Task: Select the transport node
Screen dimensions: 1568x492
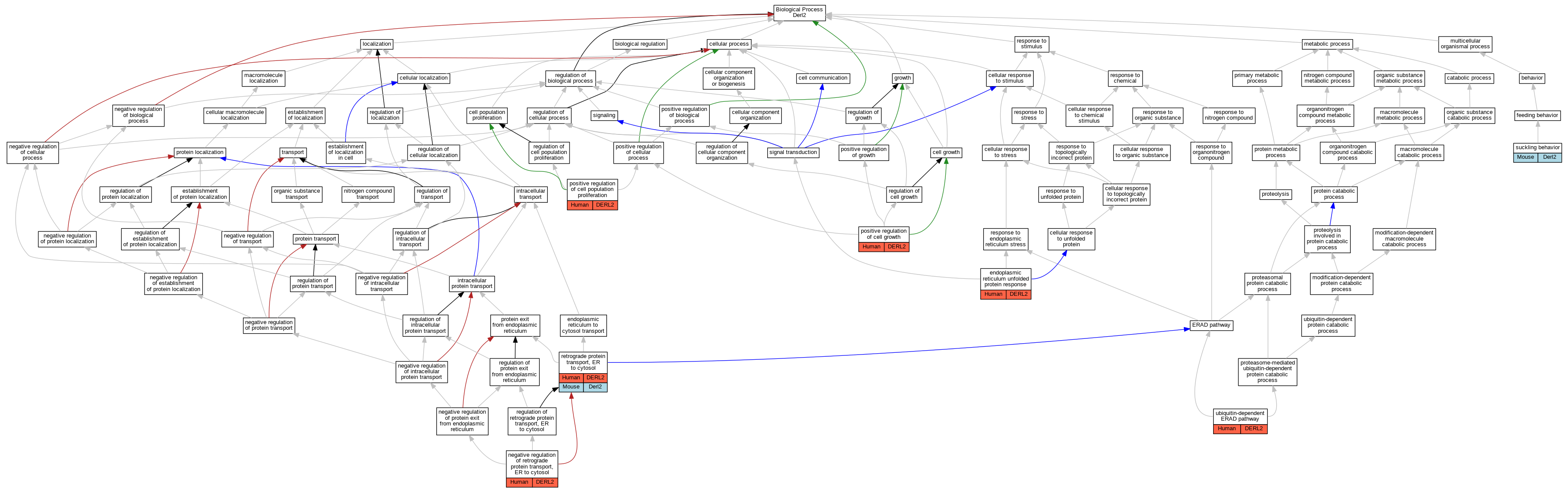Action: coord(293,152)
